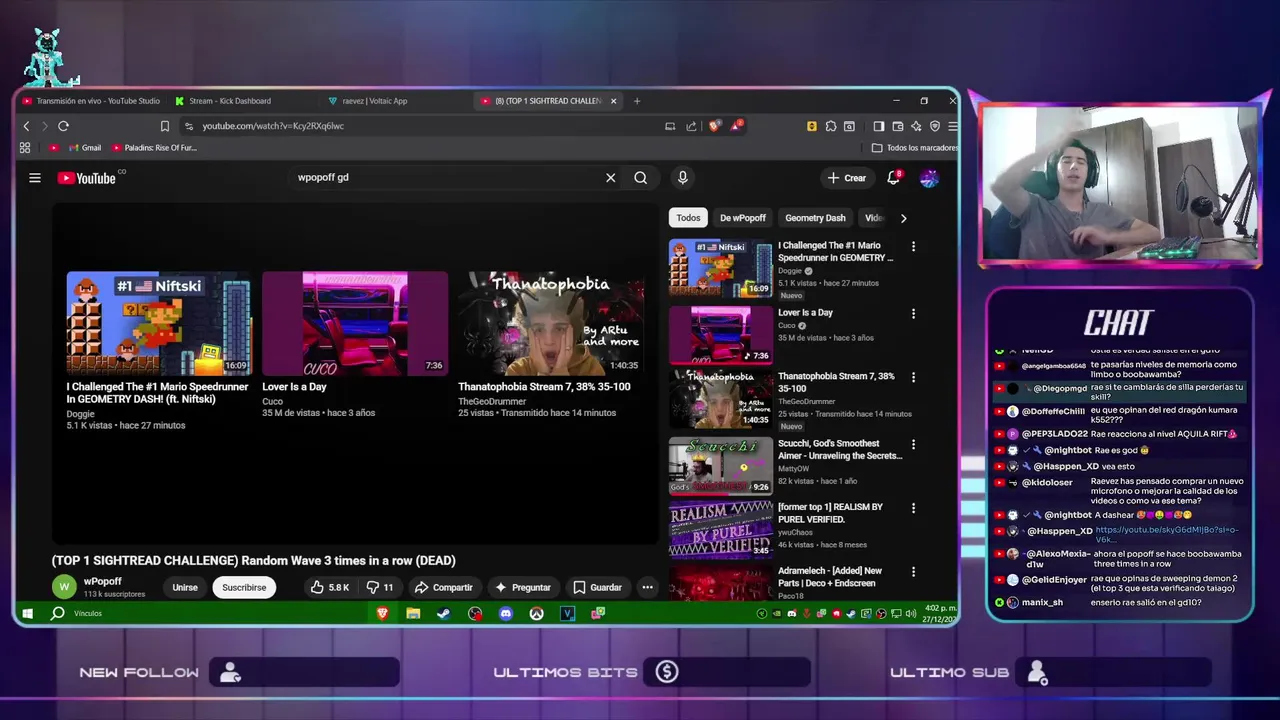Viewport: 1280px width, 720px height.
Task: Click the 'Suscribirse' button
Action: [x=244, y=587]
